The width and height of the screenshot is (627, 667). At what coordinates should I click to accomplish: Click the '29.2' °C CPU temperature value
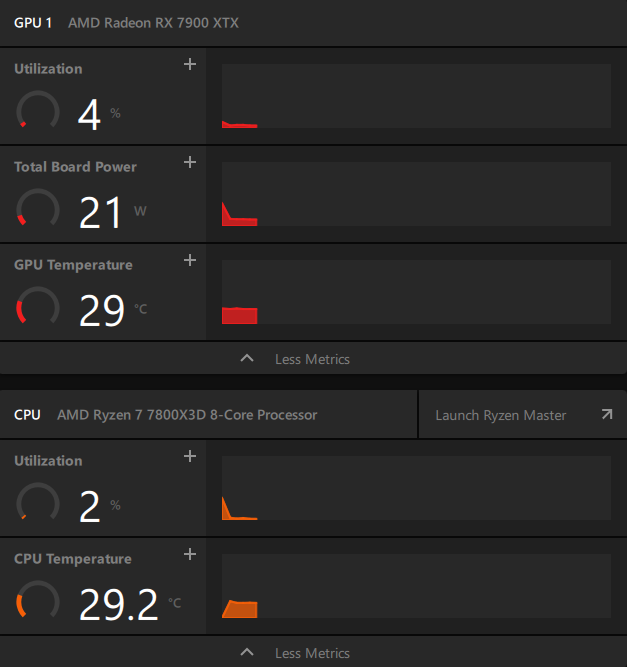pyautogui.click(x=119, y=604)
